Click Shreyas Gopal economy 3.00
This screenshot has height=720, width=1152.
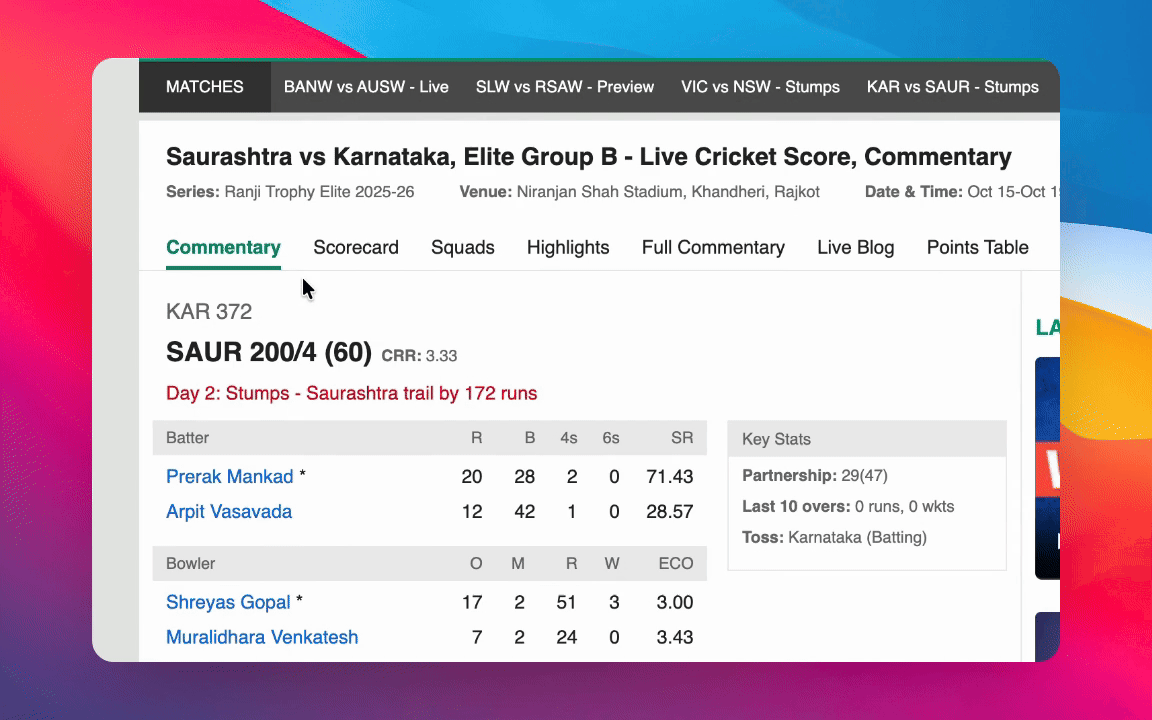674,602
